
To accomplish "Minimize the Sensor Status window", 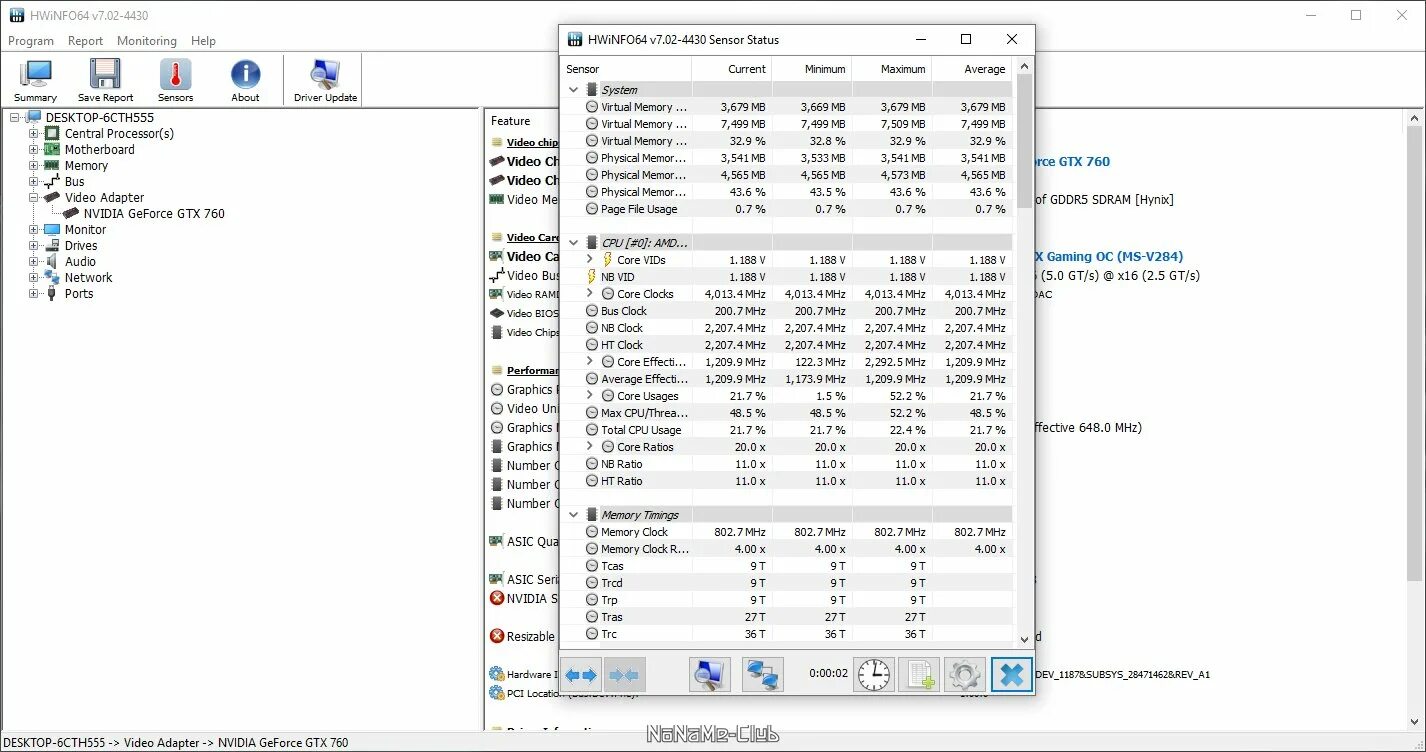I will click(x=920, y=39).
